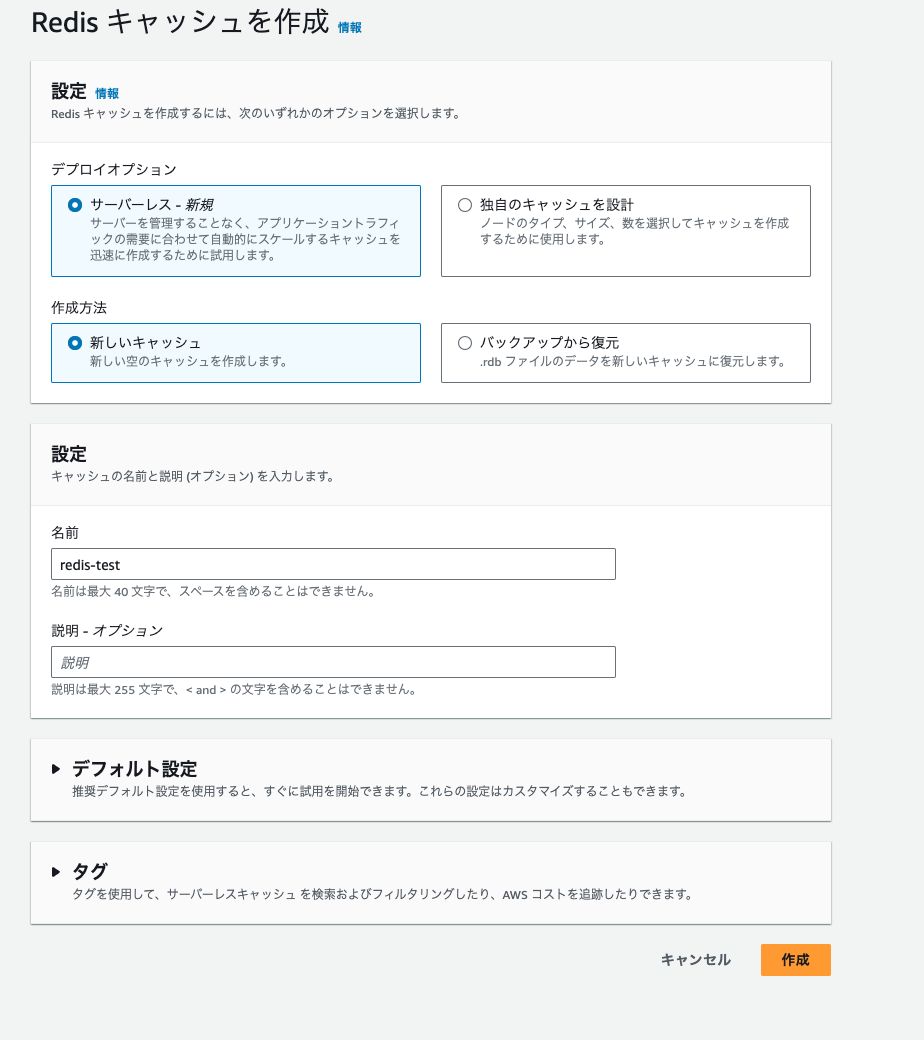Image resolution: width=924 pixels, height=1040 pixels.
Task: Click the デフォルト設定 section heading text
Action: click(134, 769)
